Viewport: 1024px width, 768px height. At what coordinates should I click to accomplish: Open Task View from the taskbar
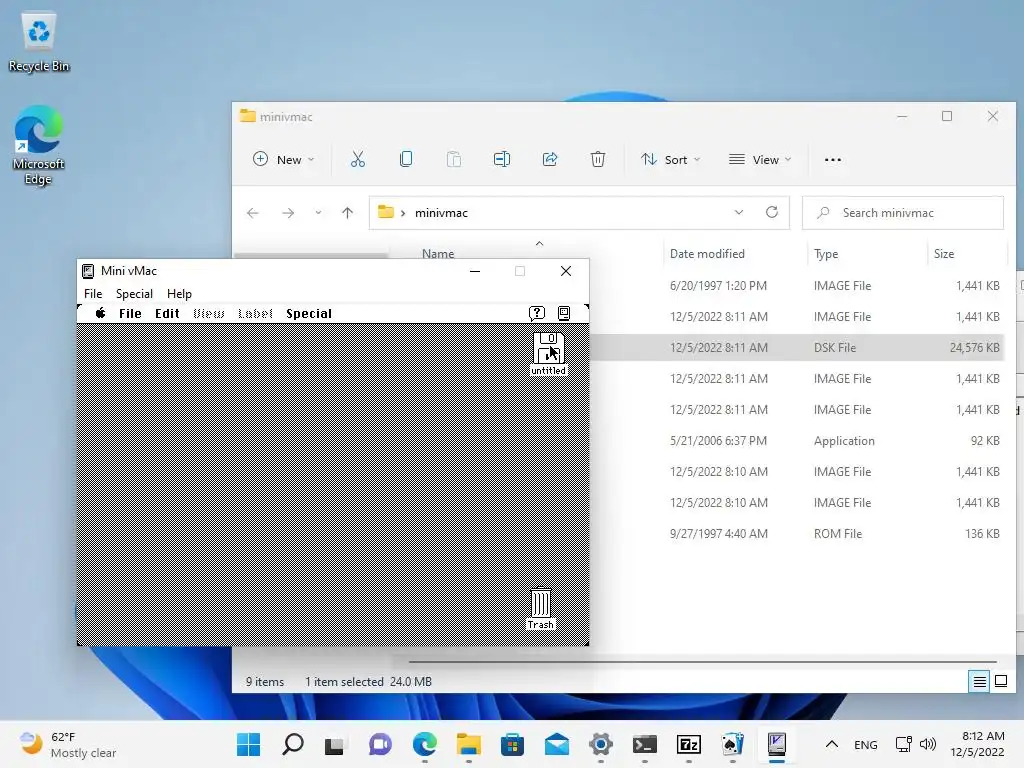pyautogui.click(x=334, y=744)
